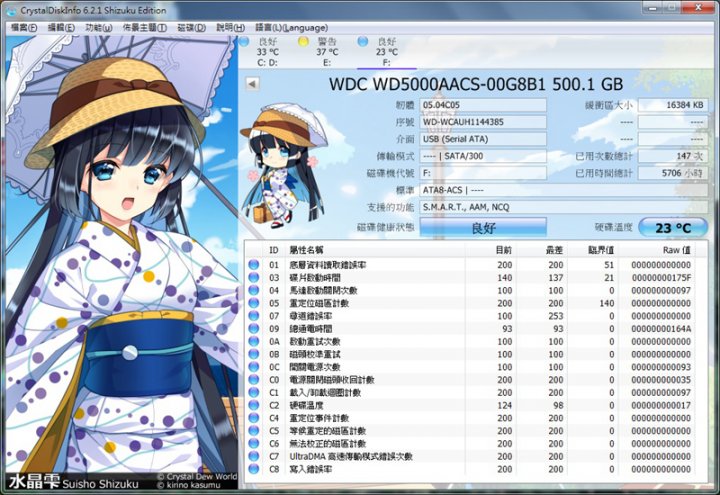Click the yellow warning orb of E: disk
The width and height of the screenshot is (720, 495).
coord(303,42)
